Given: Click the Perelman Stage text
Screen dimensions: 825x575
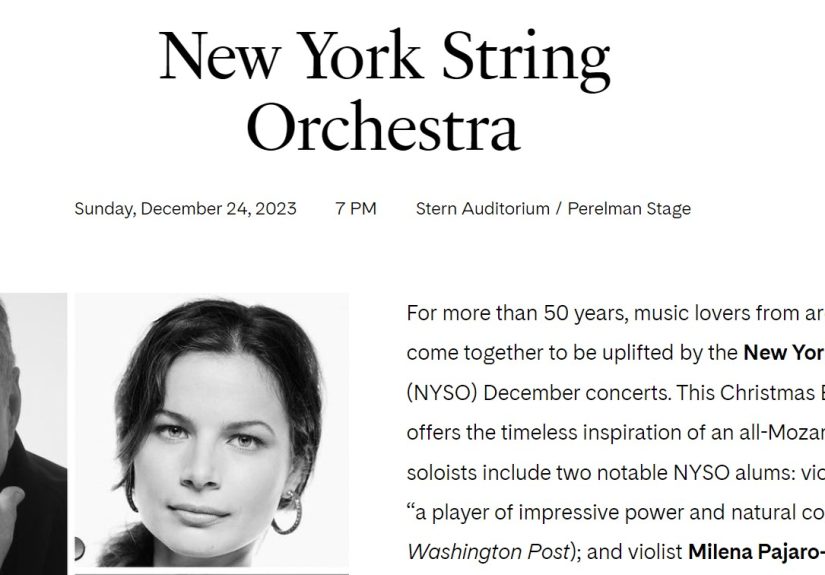Looking at the screenshot, I should click(x=629, y=209).
